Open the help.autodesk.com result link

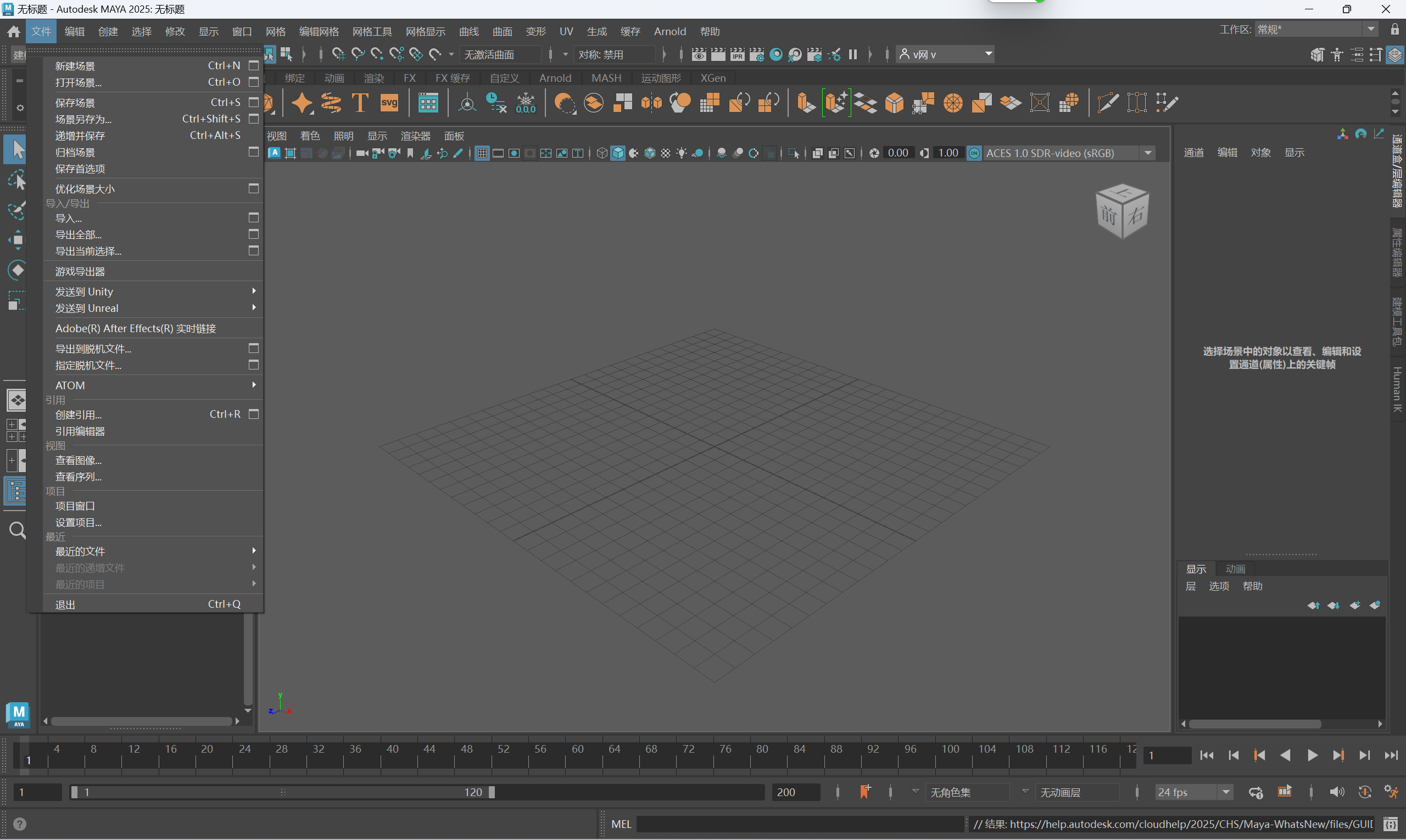(x=1189, y=824)
